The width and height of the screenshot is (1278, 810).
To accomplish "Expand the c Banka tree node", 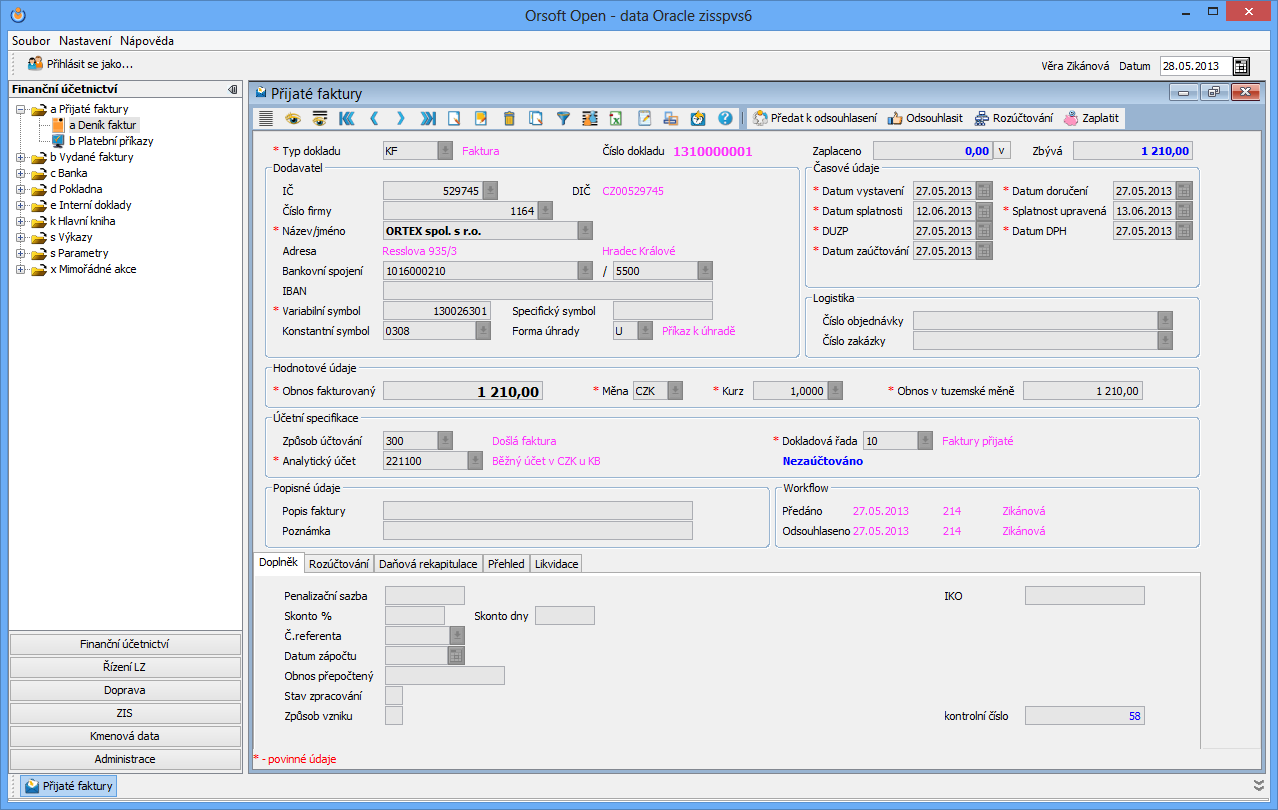I will pyautogui.click(x=21, y=173).
